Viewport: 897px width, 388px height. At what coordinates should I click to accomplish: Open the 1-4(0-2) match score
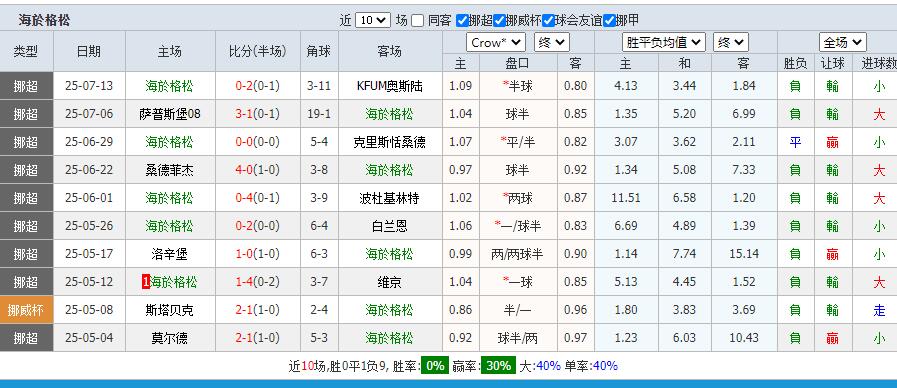tap(257, 282)
